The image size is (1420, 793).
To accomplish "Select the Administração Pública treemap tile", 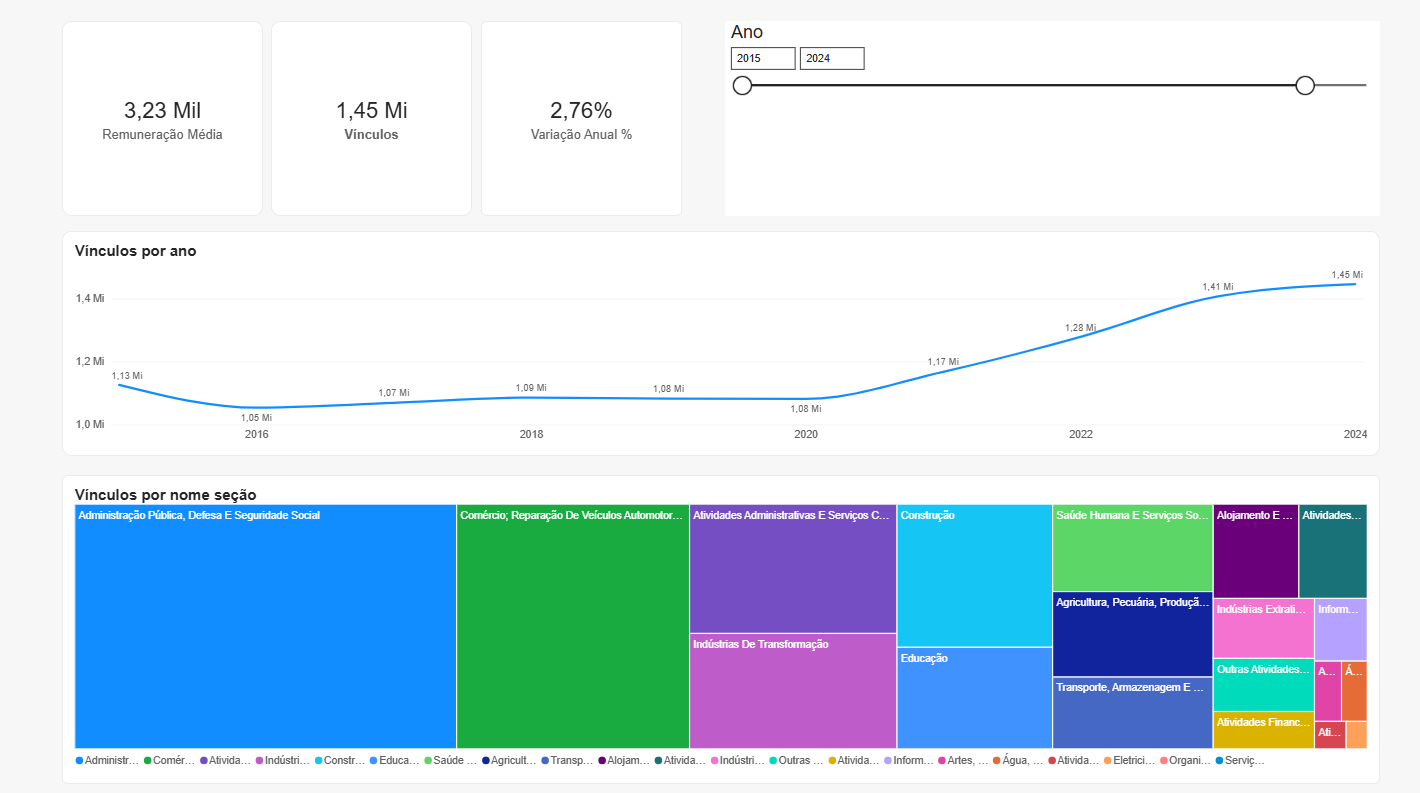I will pos(265,626).
